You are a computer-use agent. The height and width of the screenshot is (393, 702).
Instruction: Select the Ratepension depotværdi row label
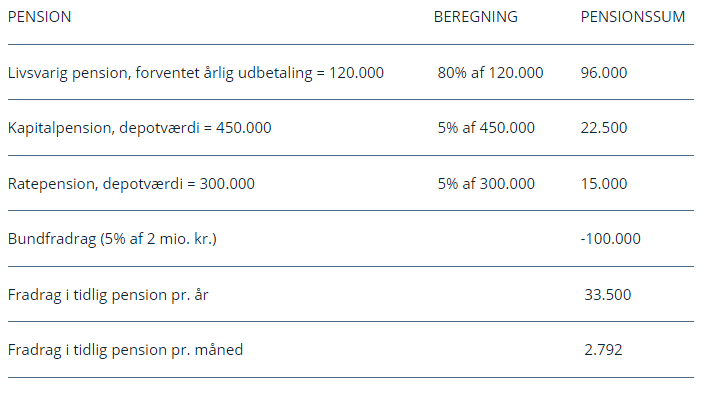(x=131, y=184)
